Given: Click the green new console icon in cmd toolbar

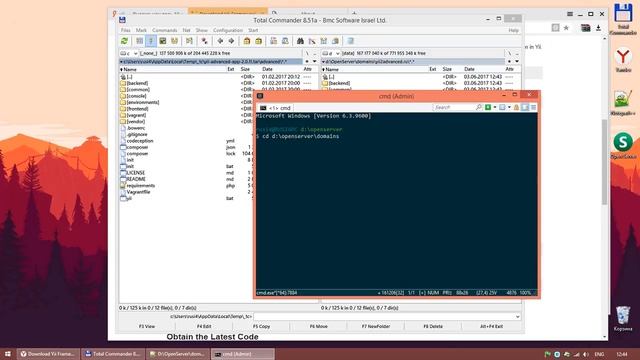Looking at the screenshot, I should click(488, 107).
